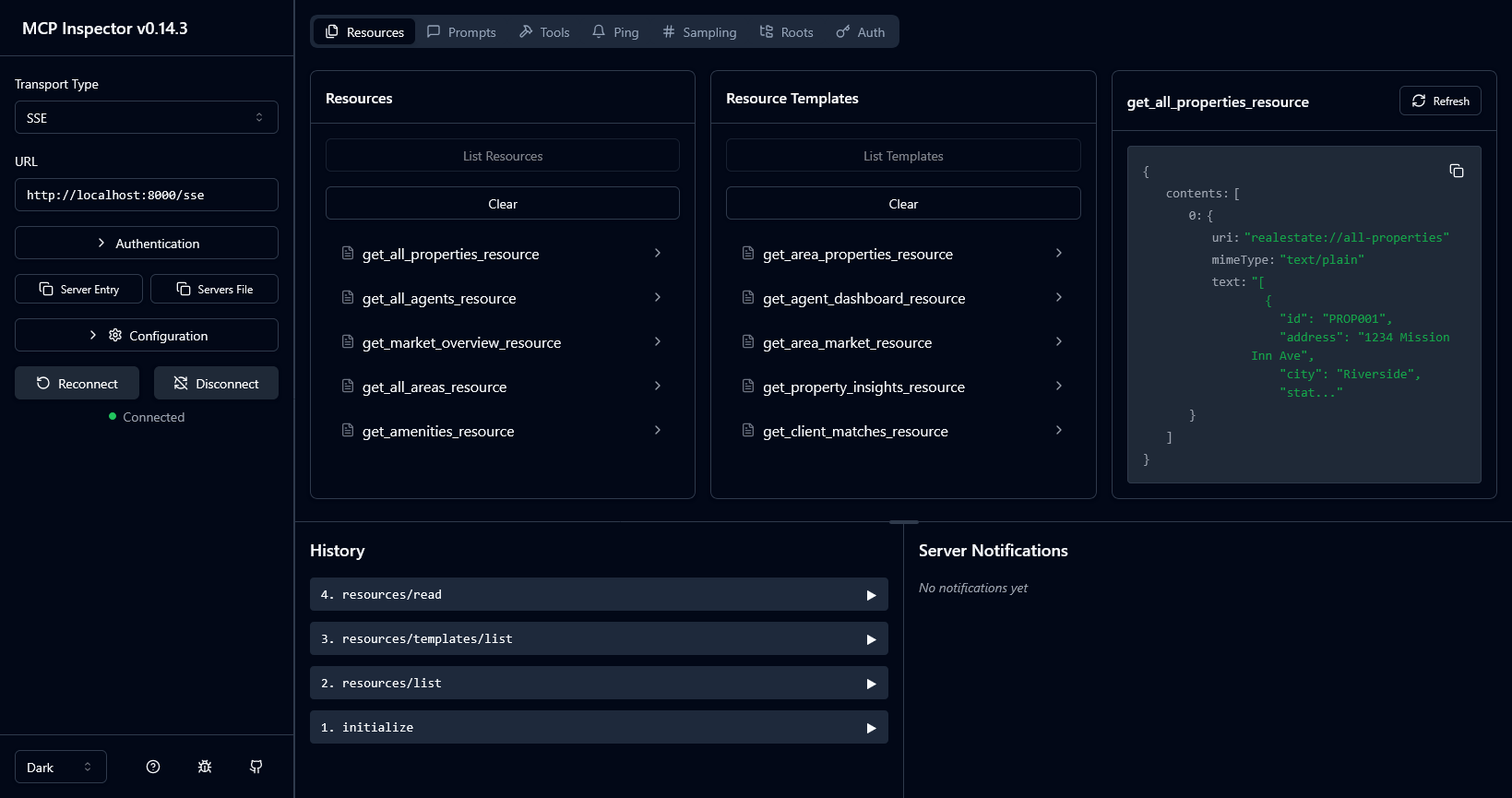Screen dimensions: 1512x798
Task: Open the GitHub repository icon
Action: [256, 767]
